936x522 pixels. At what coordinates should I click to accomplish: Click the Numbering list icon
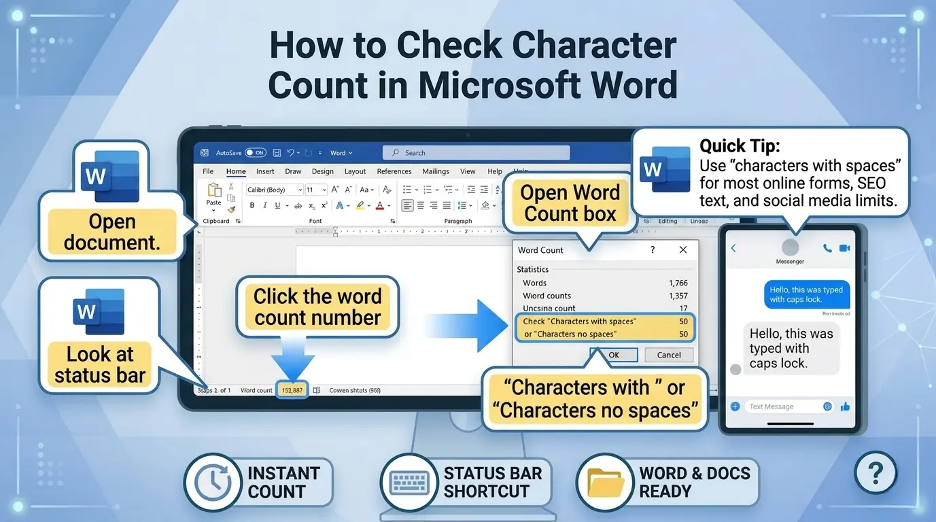(x=427, y=189)
